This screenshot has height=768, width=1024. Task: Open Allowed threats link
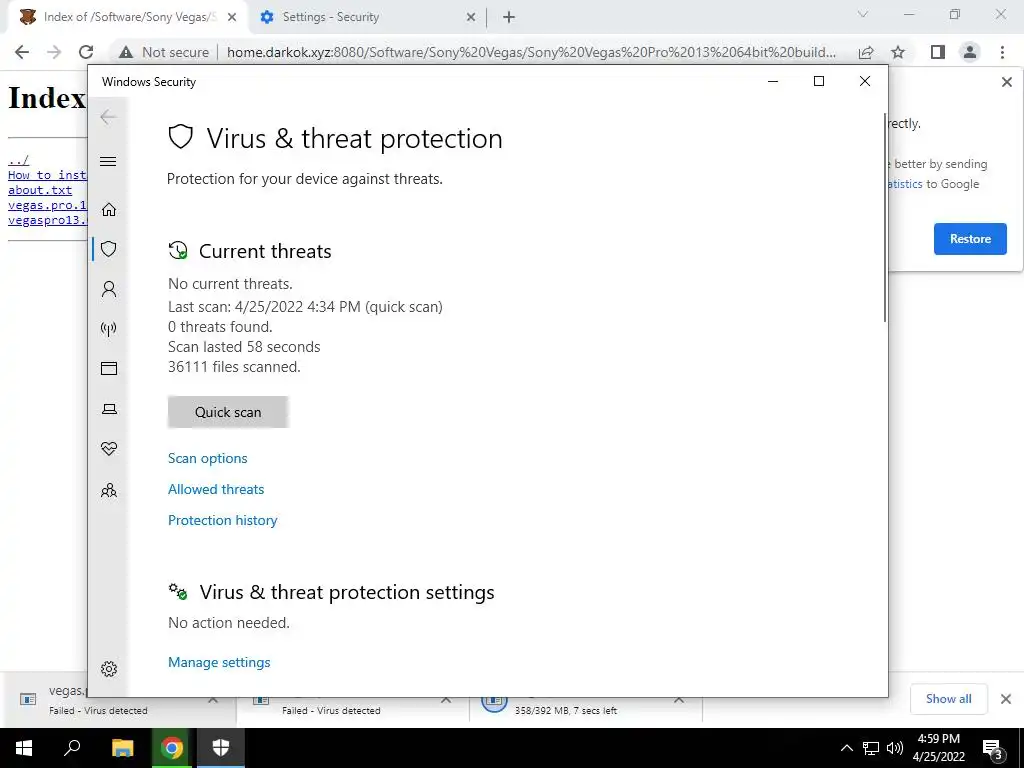(216, 489)
